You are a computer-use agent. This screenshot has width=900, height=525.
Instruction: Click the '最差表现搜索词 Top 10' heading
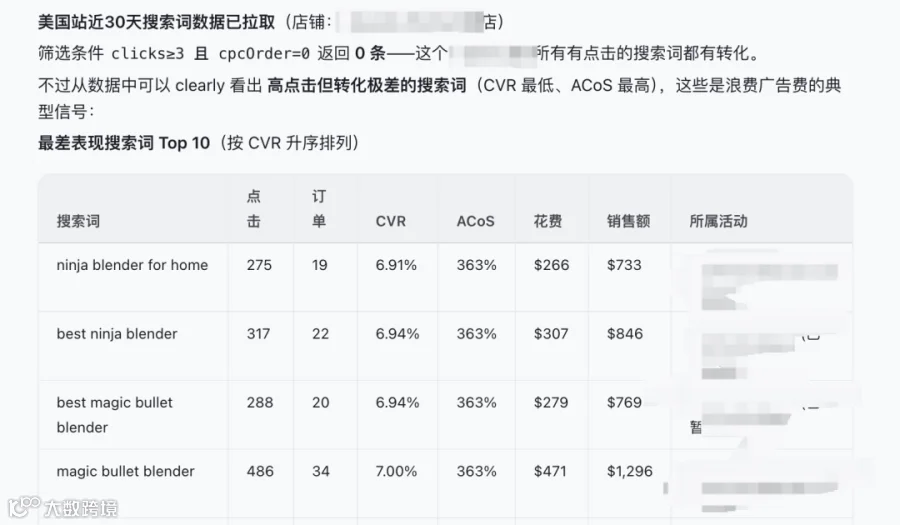pos(124,143)
